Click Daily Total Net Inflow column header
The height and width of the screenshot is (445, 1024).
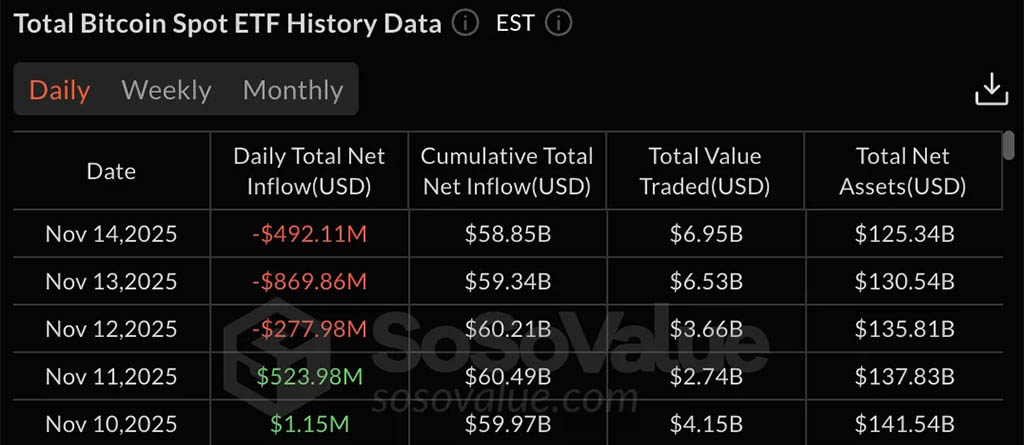point(309,171)
